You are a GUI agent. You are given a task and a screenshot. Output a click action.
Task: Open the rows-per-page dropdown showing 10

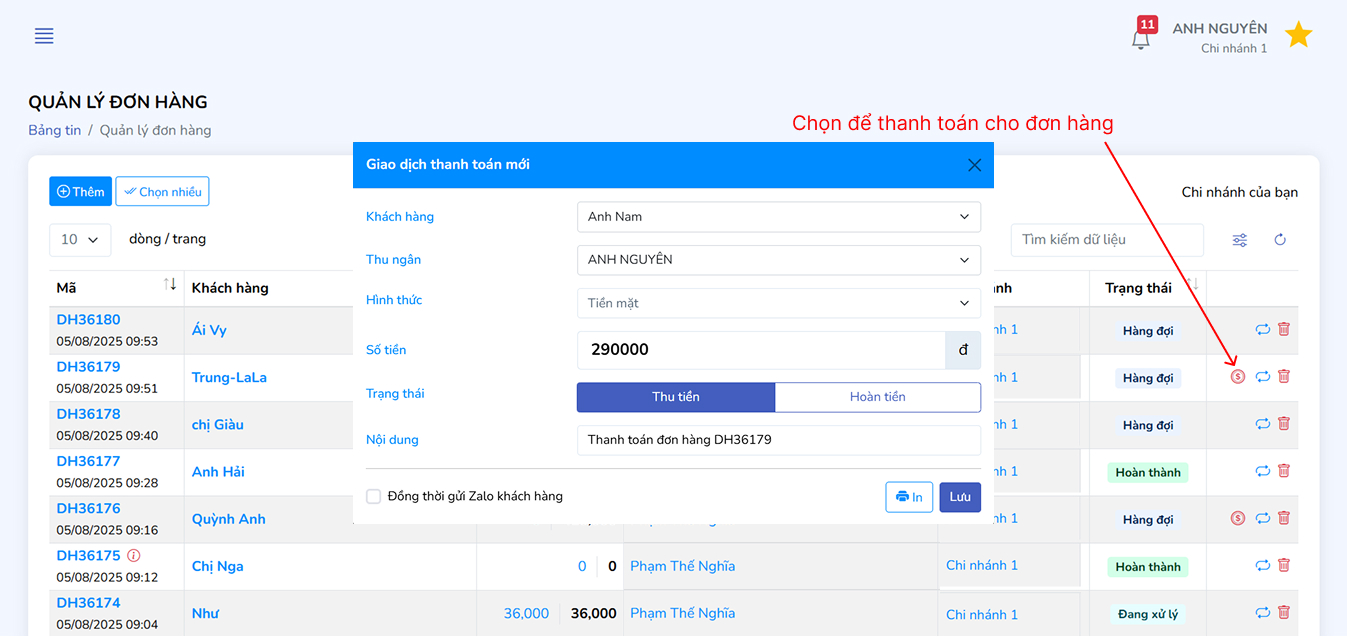tap(80, 240)
